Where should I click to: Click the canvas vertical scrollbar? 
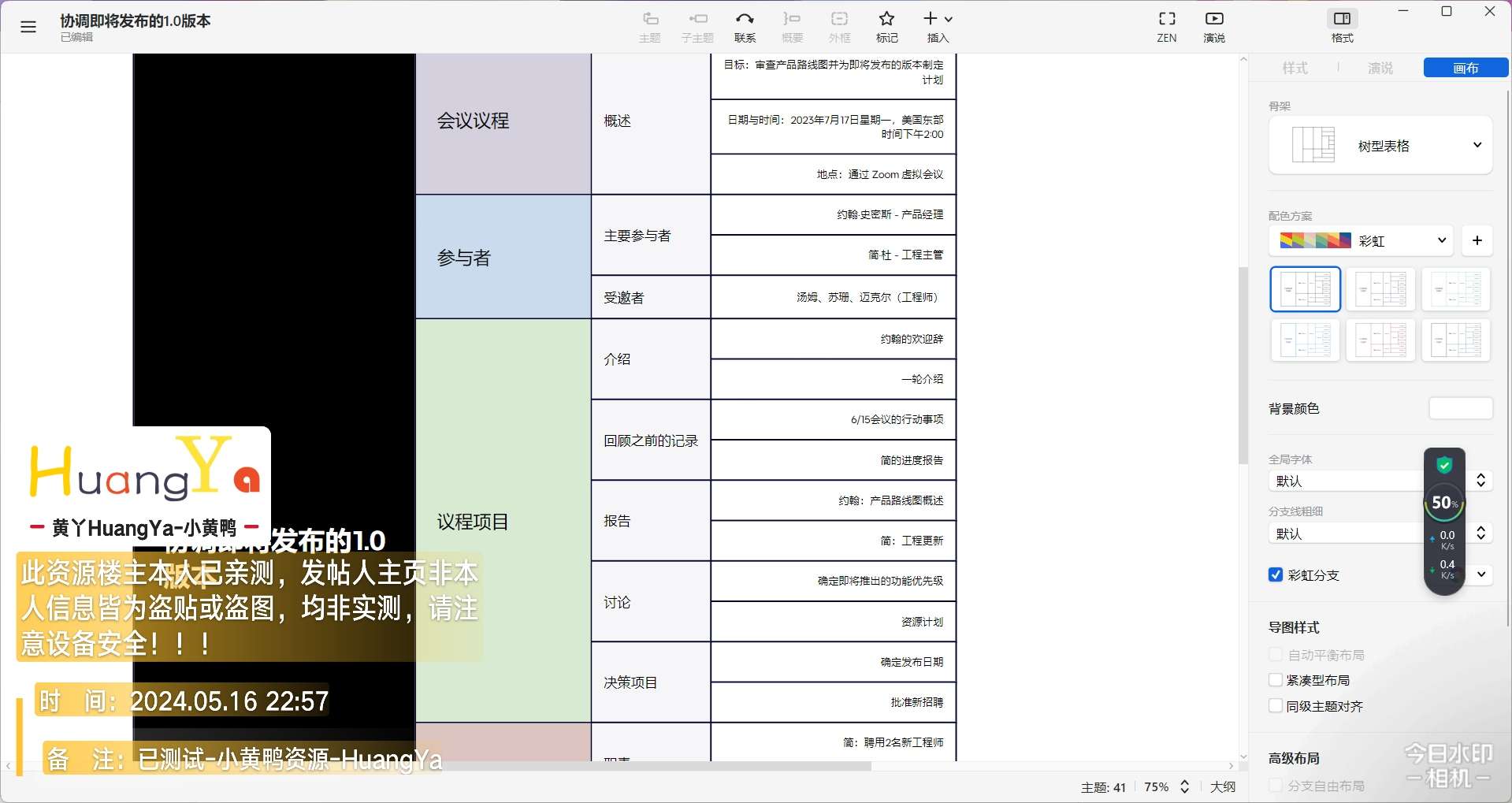tap(1243, 365)
